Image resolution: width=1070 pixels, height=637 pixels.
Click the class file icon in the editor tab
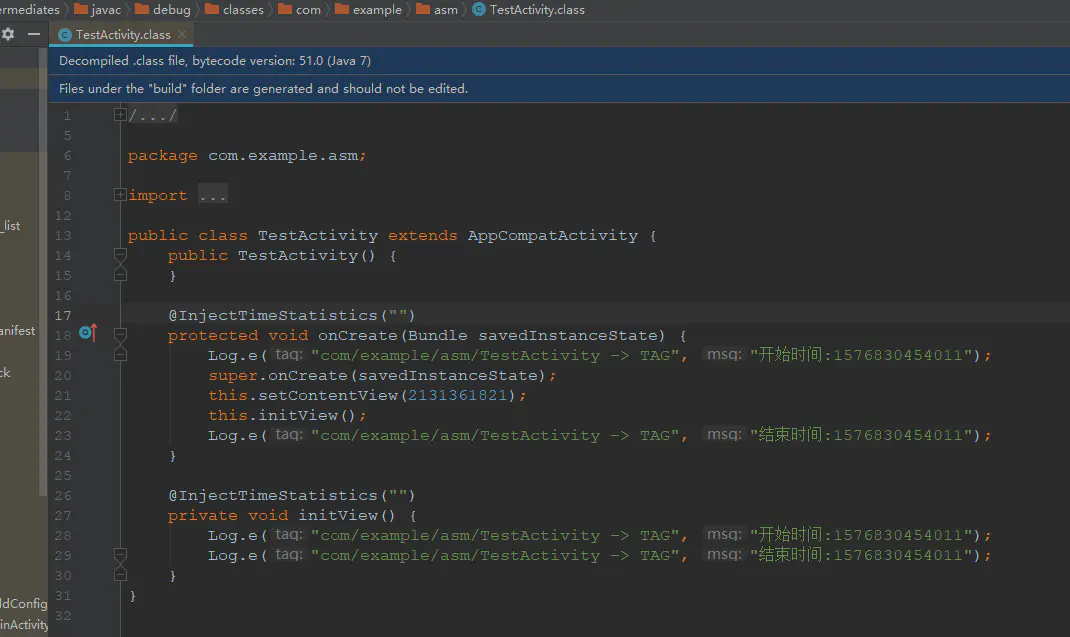coord(65,35)
